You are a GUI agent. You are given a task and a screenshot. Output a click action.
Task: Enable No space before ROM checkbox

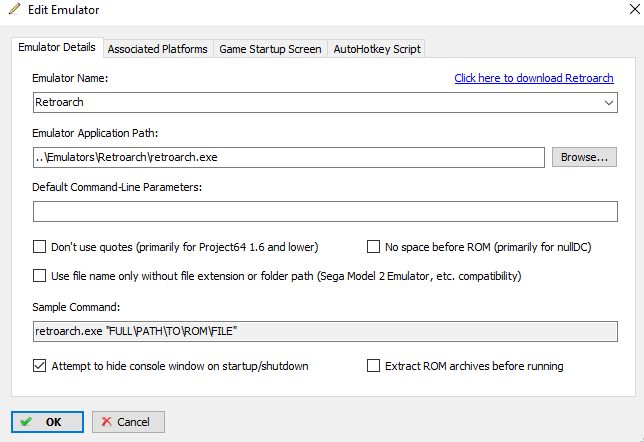(373, 247)
